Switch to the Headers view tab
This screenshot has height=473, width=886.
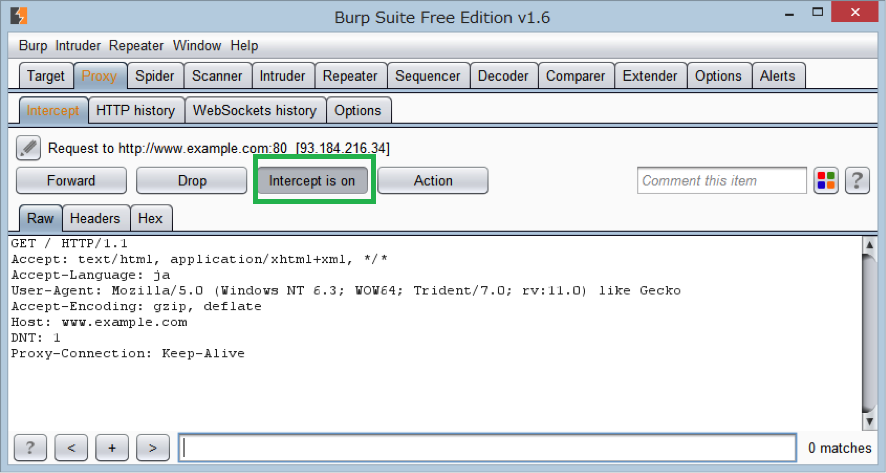pos(95,218)
